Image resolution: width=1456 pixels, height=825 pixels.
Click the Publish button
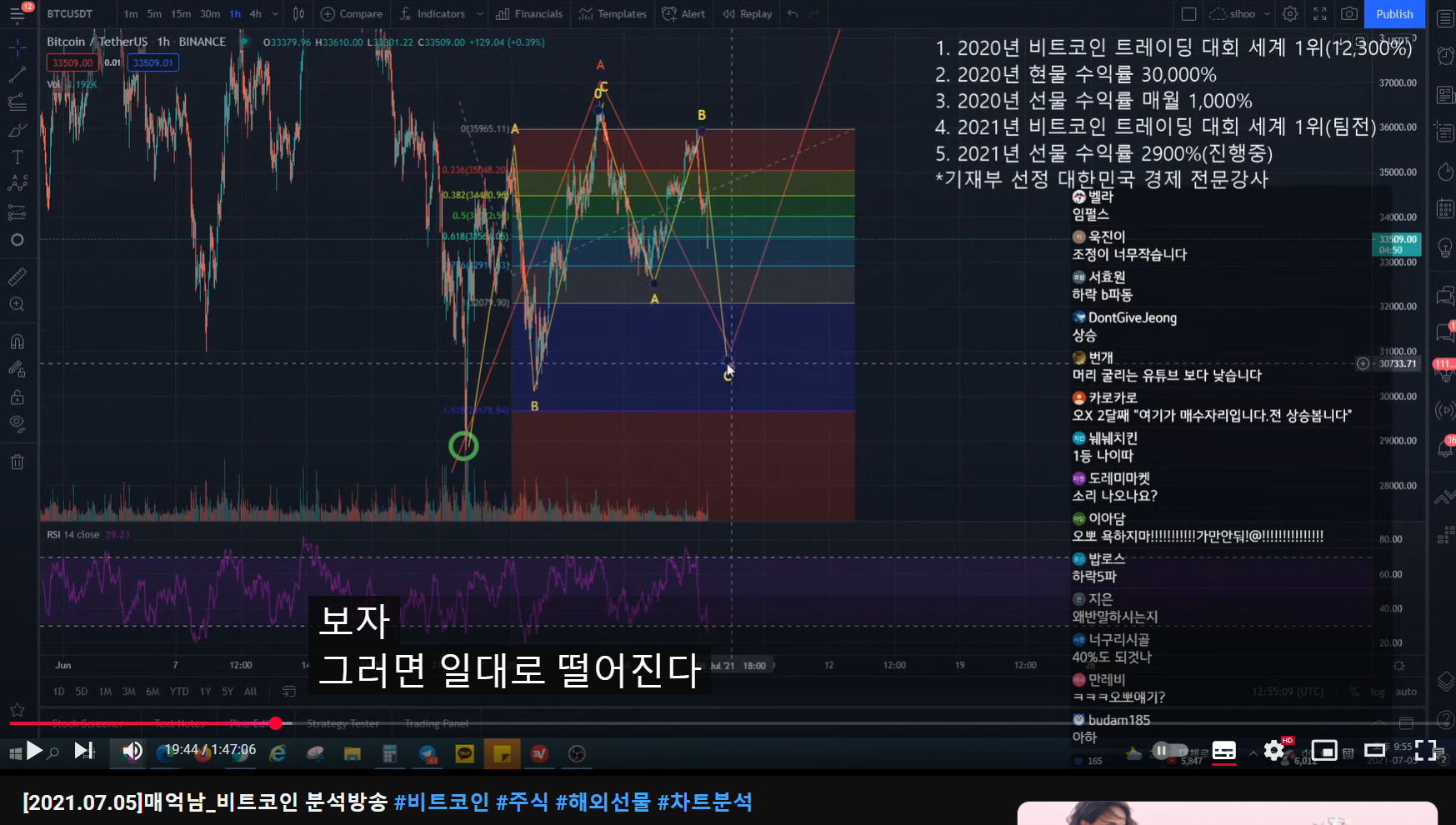[x=1394, y=13]
